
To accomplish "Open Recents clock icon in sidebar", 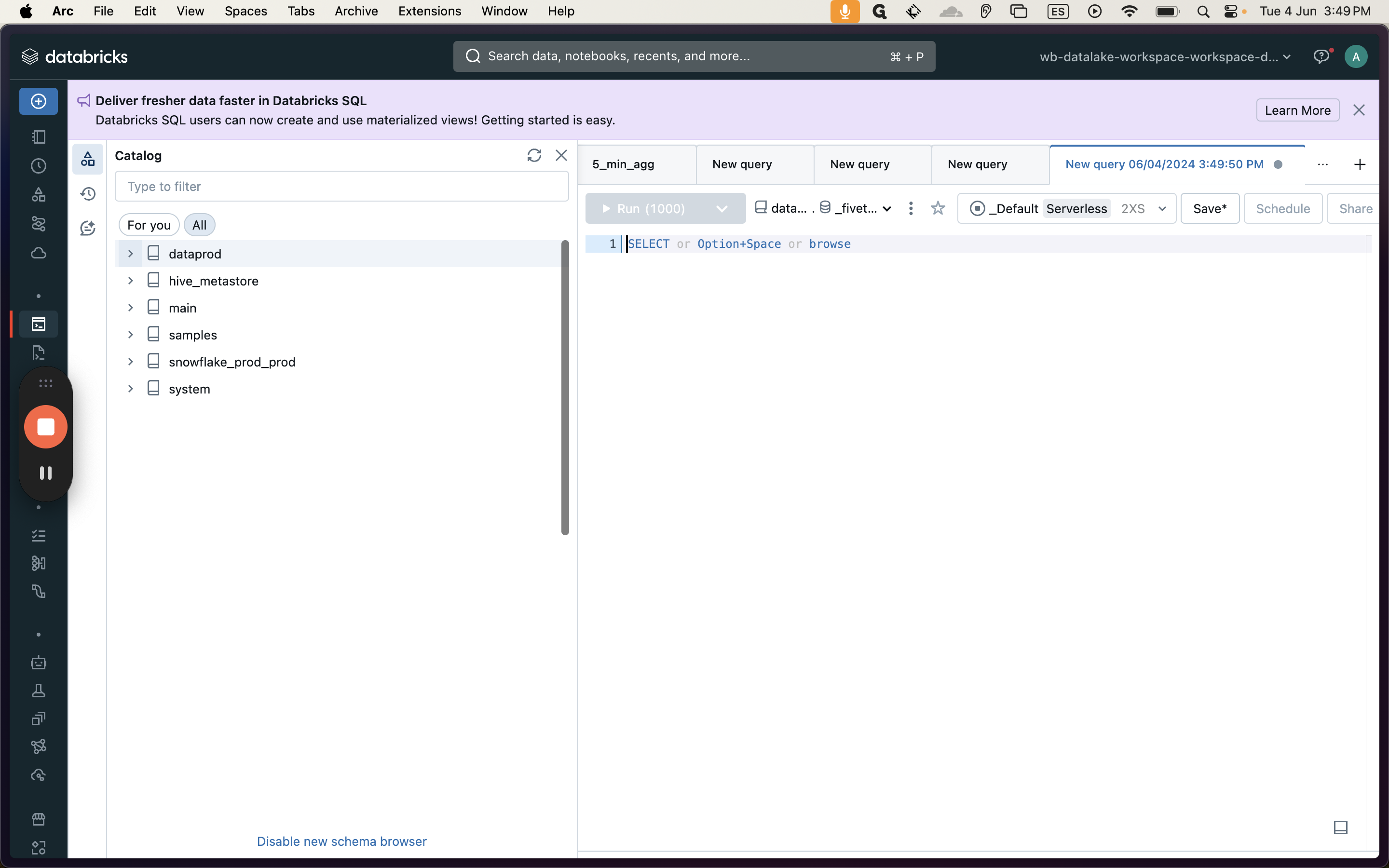I will [39, 166].
